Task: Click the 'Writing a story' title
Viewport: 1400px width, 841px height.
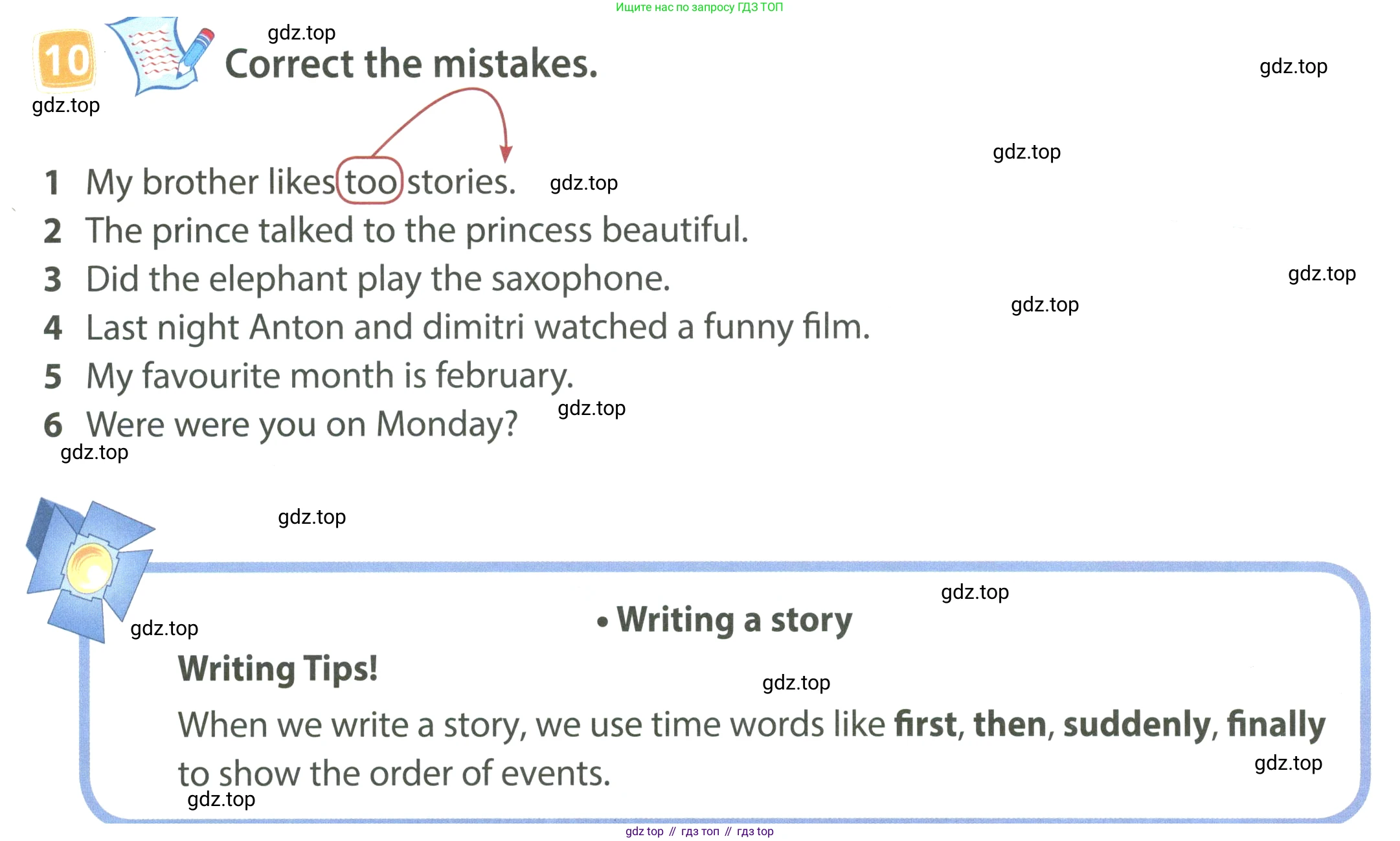Action: 734,620
